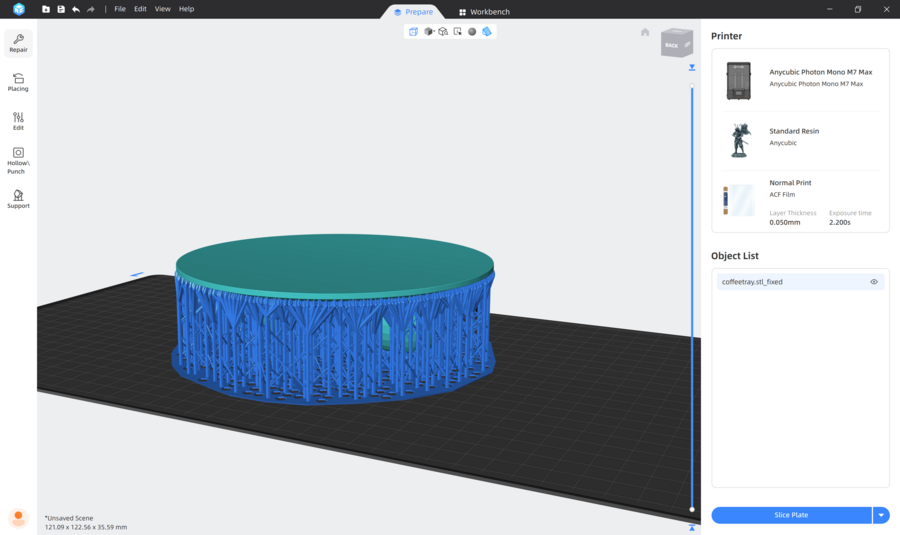Viewport: 900px width, 535px height.
Task: Click the Slice Plate button
Action: coord(791,515)
